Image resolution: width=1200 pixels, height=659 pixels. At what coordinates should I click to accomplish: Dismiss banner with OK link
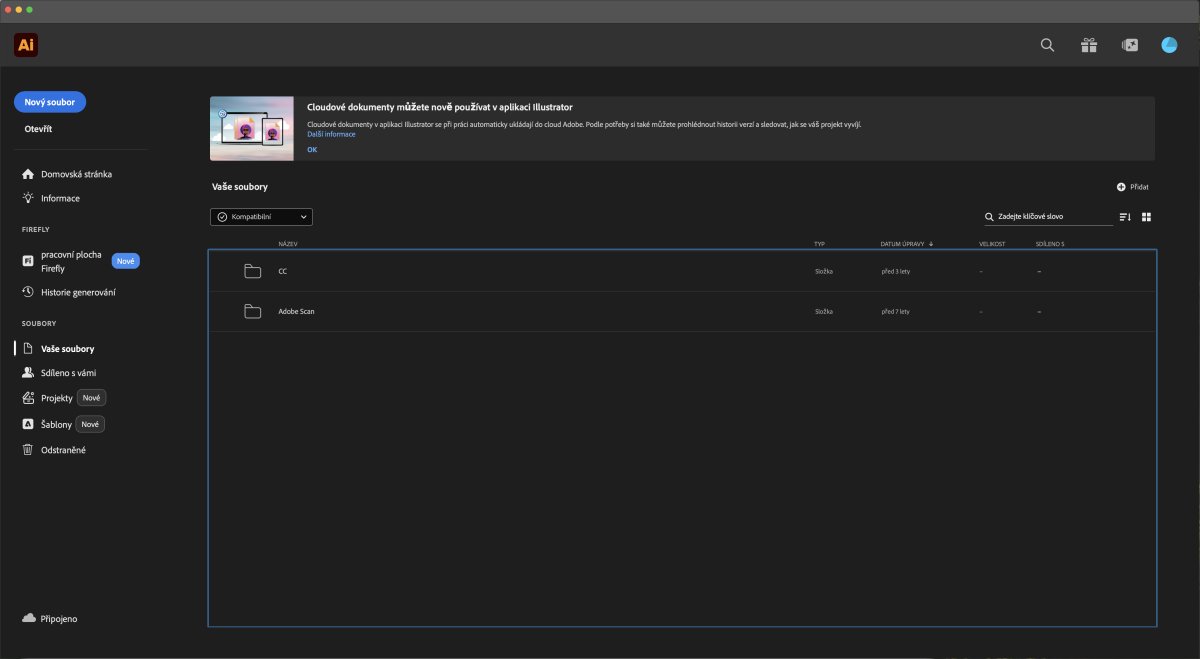[312, 149]
